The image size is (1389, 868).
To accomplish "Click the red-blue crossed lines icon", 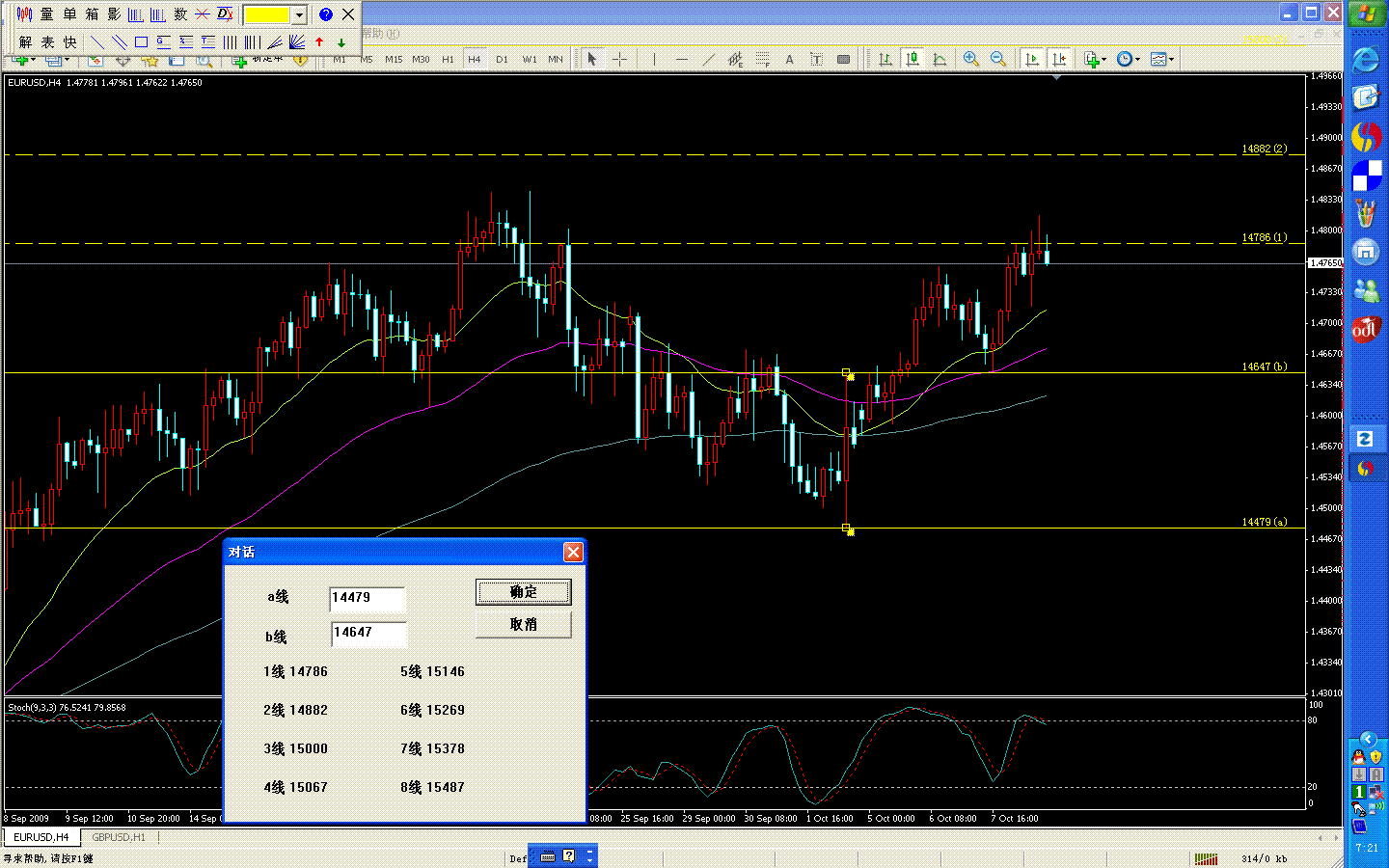I will (203, 14).
